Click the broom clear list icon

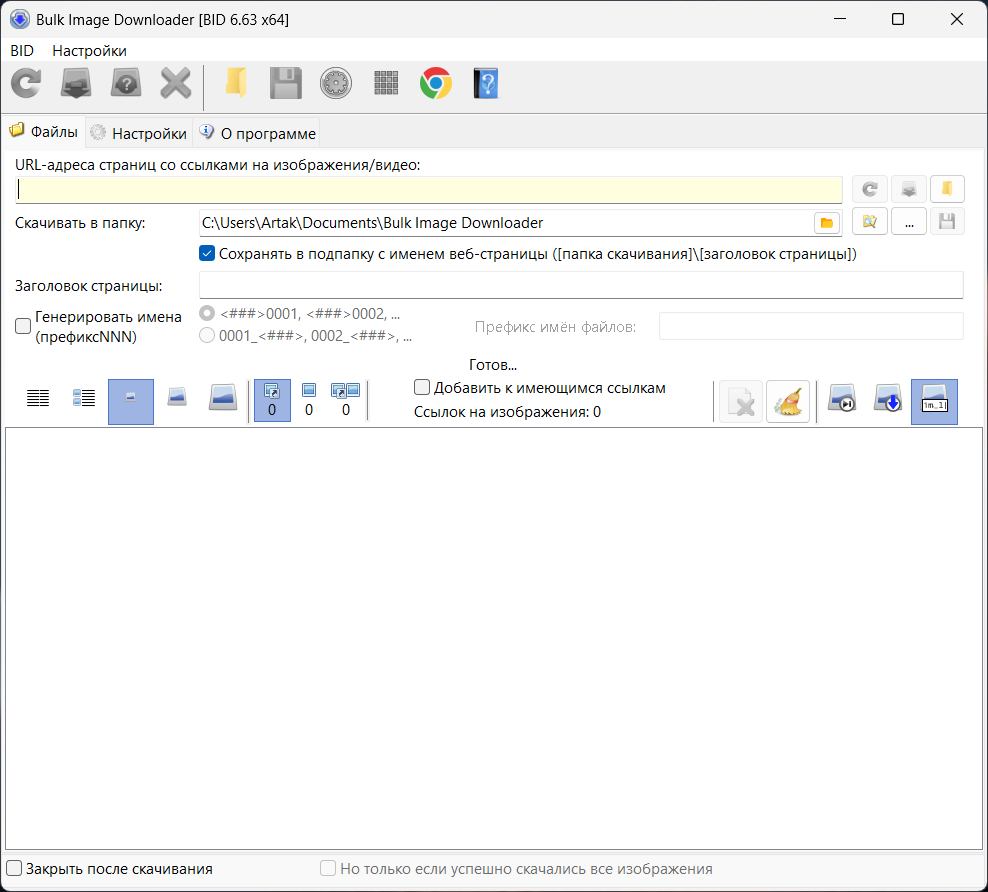point(788,401)
